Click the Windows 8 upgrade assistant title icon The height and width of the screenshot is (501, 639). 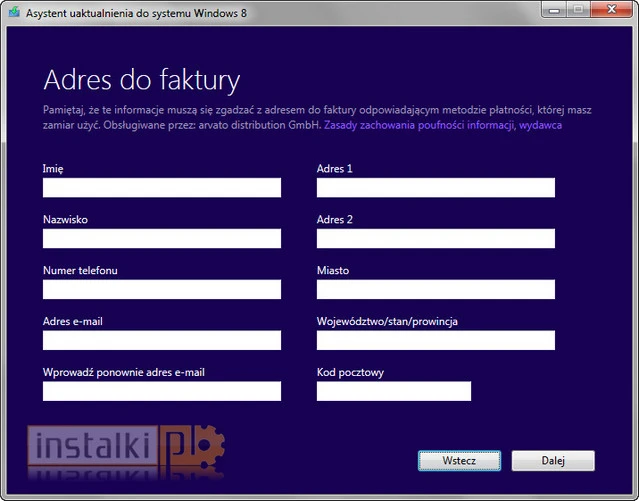(13, 13)
